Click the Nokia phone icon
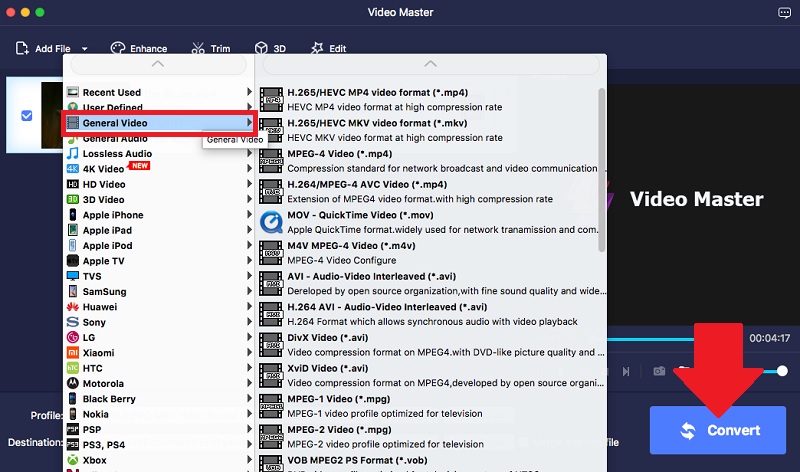Screen dimensions: 800x472 coord(73,414)
